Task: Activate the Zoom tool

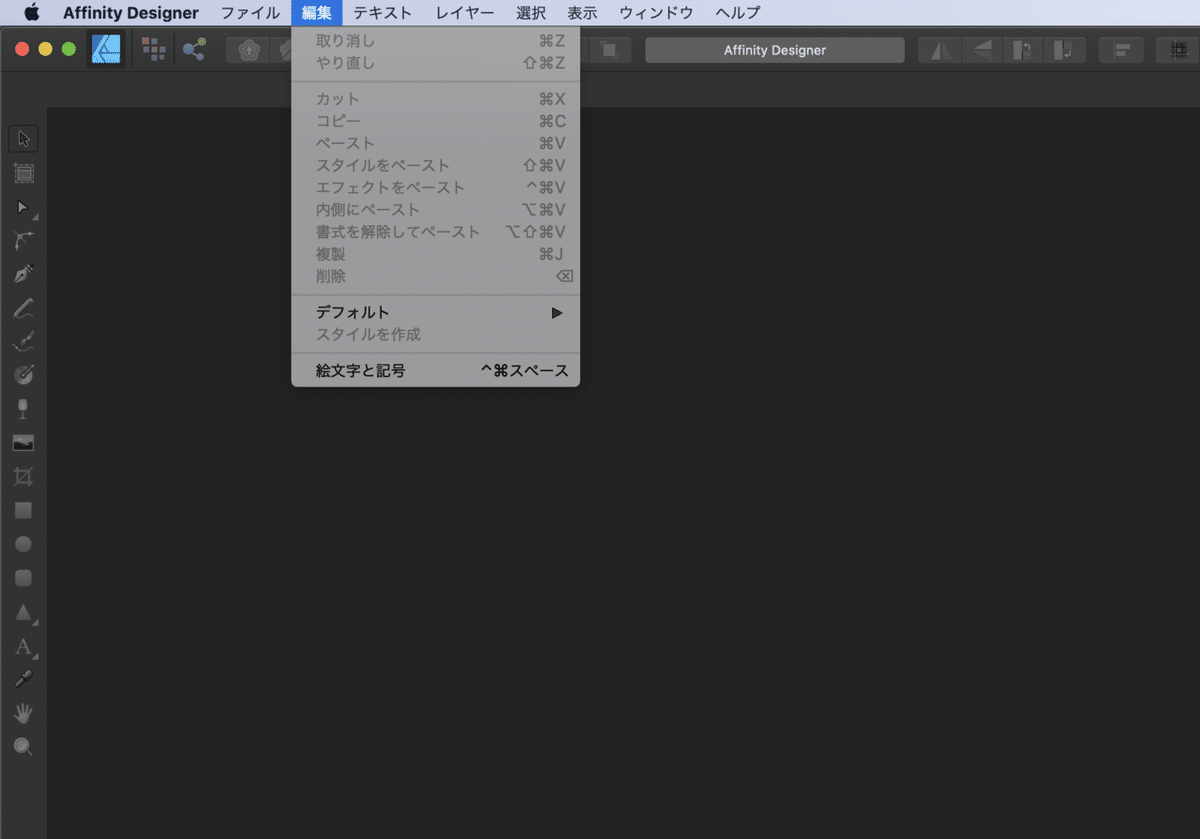Action: coord(23,746)
